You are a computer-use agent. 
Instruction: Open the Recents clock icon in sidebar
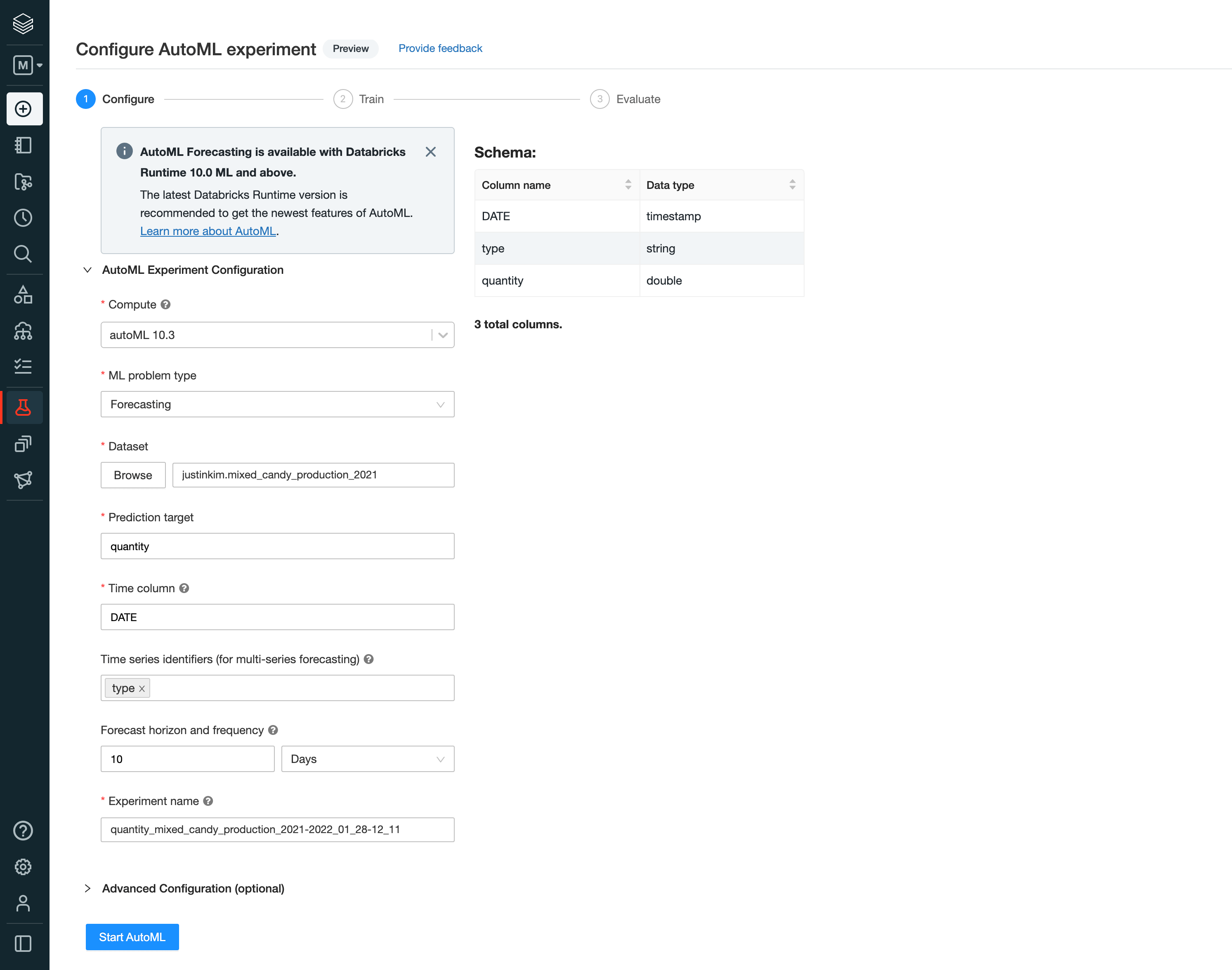point(23,217)
